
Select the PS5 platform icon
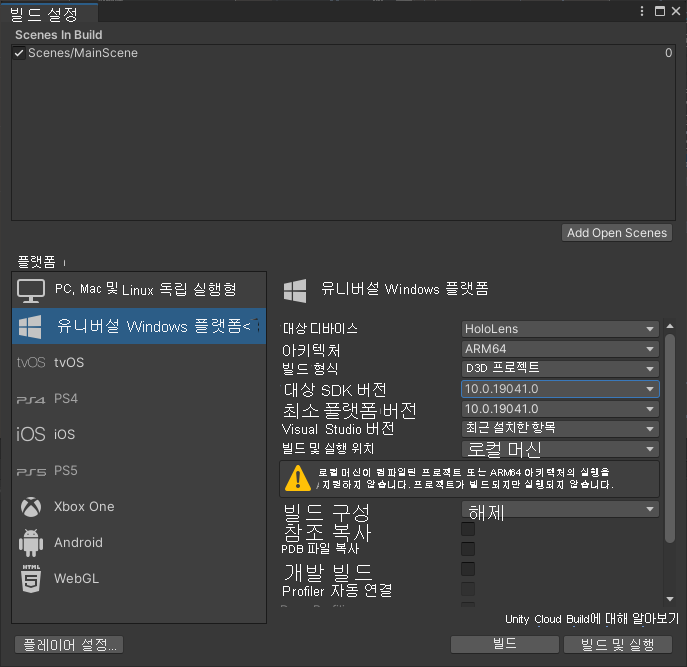[x=31, y=472]
